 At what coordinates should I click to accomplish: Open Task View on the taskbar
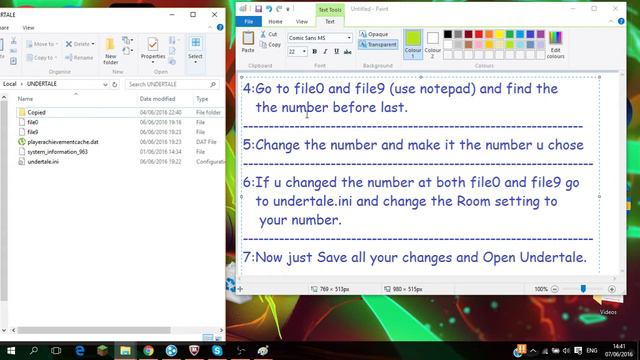tap(56, 351)
